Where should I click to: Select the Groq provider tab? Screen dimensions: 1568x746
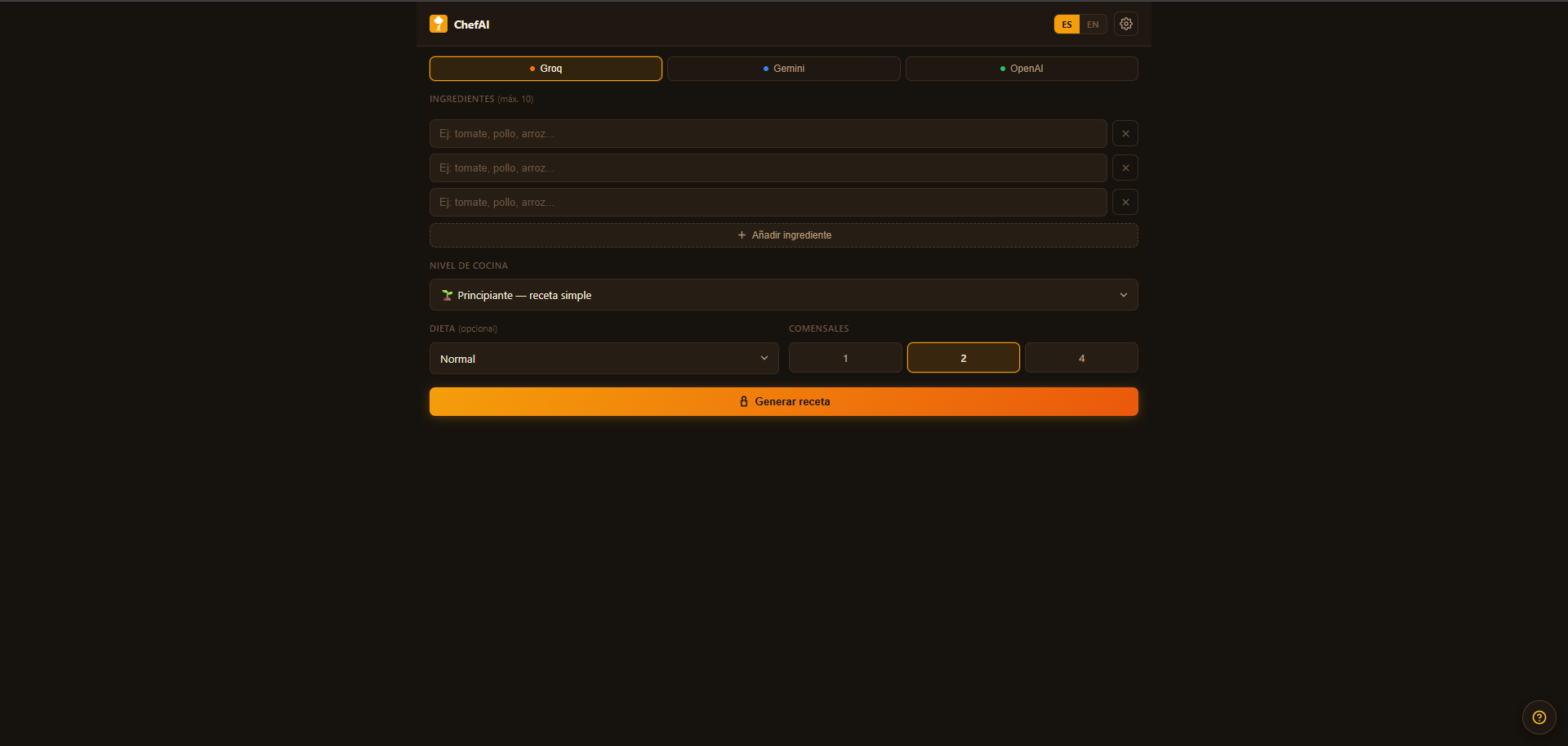[546, 69]
